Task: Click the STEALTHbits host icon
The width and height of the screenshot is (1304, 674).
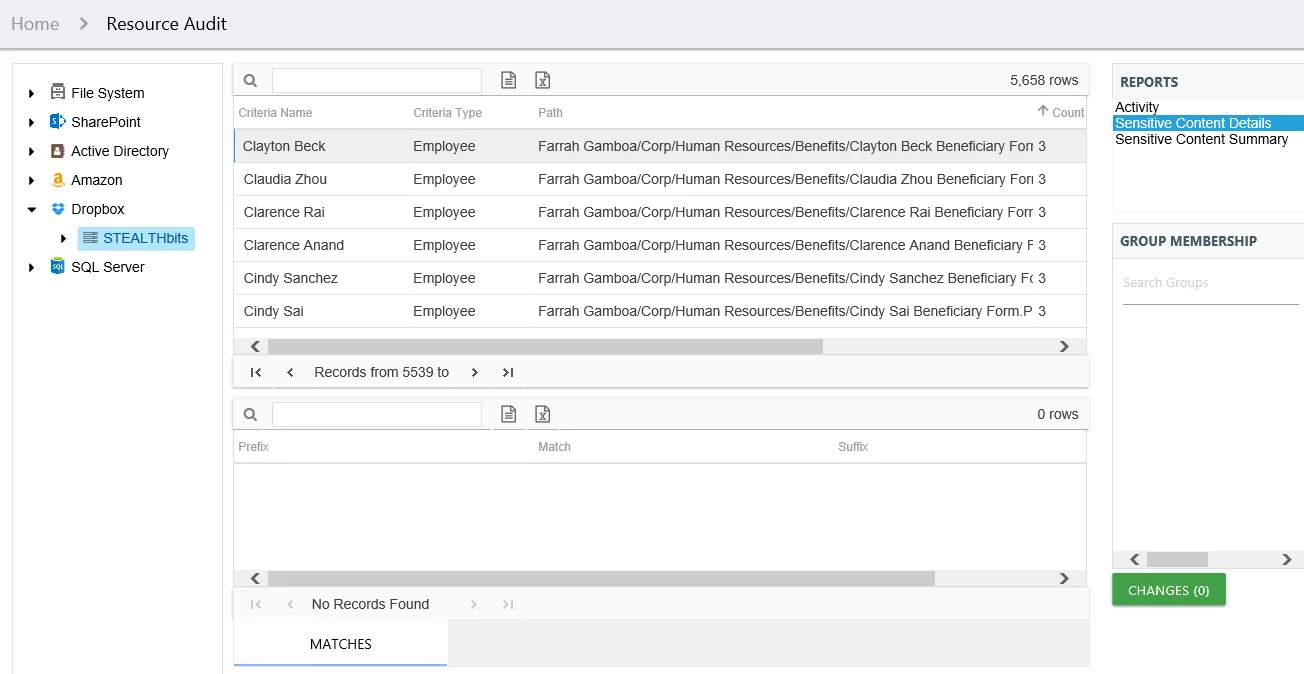Action: pyautogui.click(x=90, y=238)
